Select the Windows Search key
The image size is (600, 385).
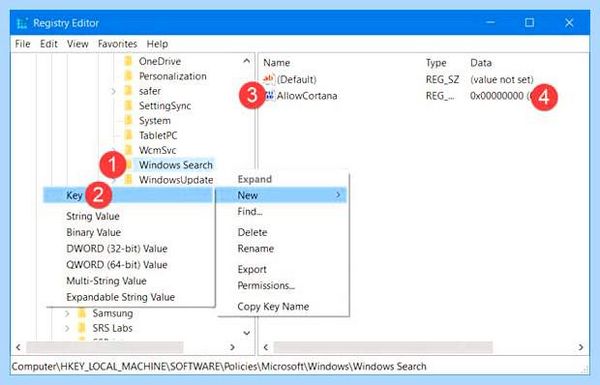coord(176,165)
